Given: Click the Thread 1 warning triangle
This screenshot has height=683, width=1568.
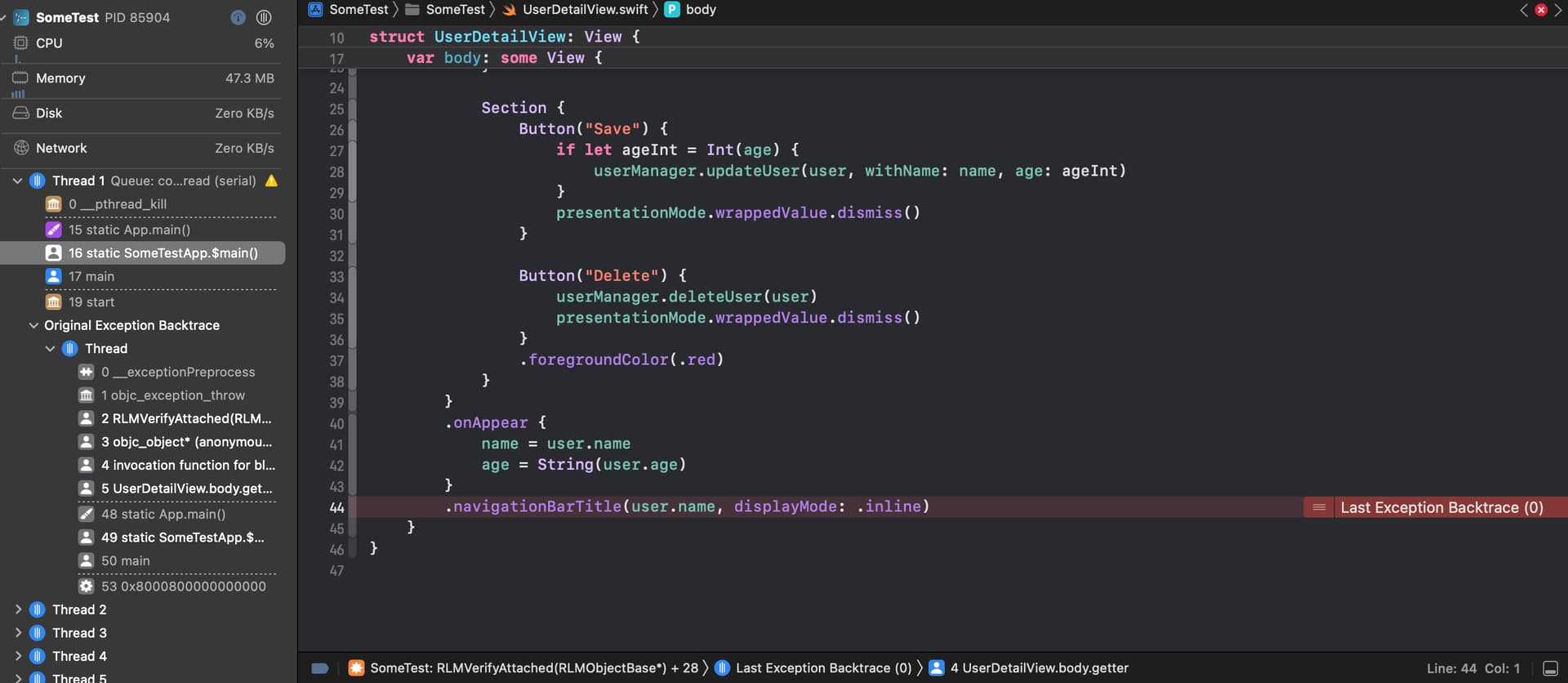Looking at the screenshot, I should (x=272, y=181).
